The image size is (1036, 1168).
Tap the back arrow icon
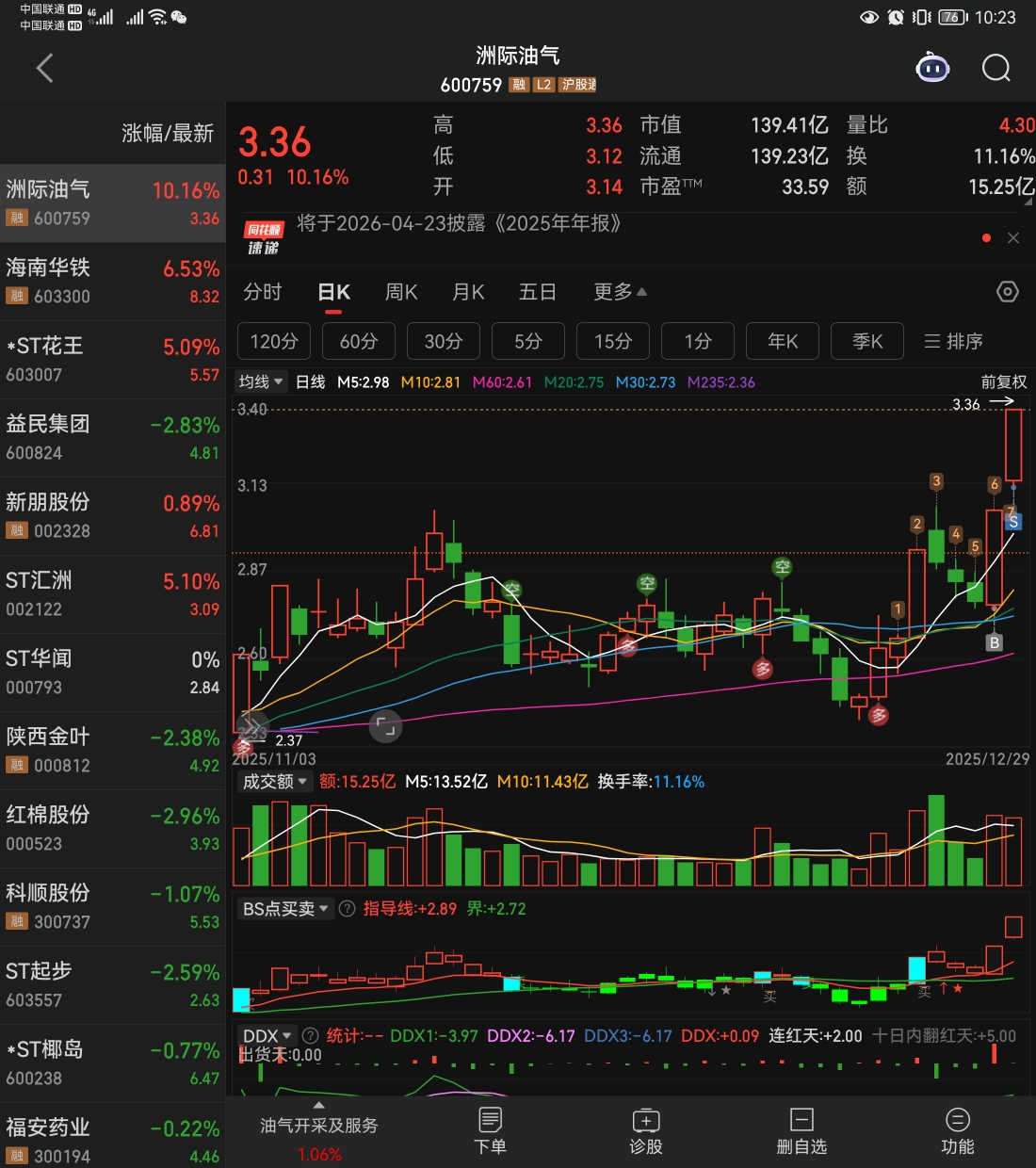44,68
